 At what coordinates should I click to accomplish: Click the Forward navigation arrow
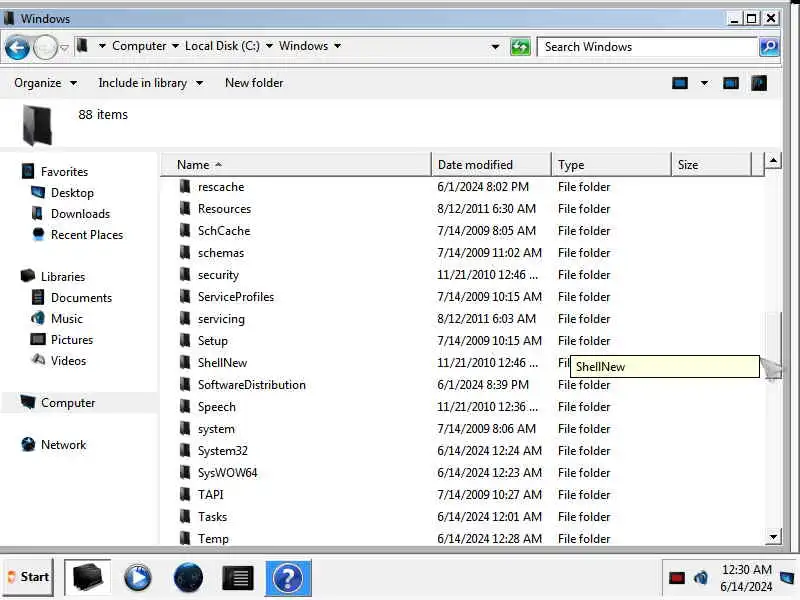45,48
